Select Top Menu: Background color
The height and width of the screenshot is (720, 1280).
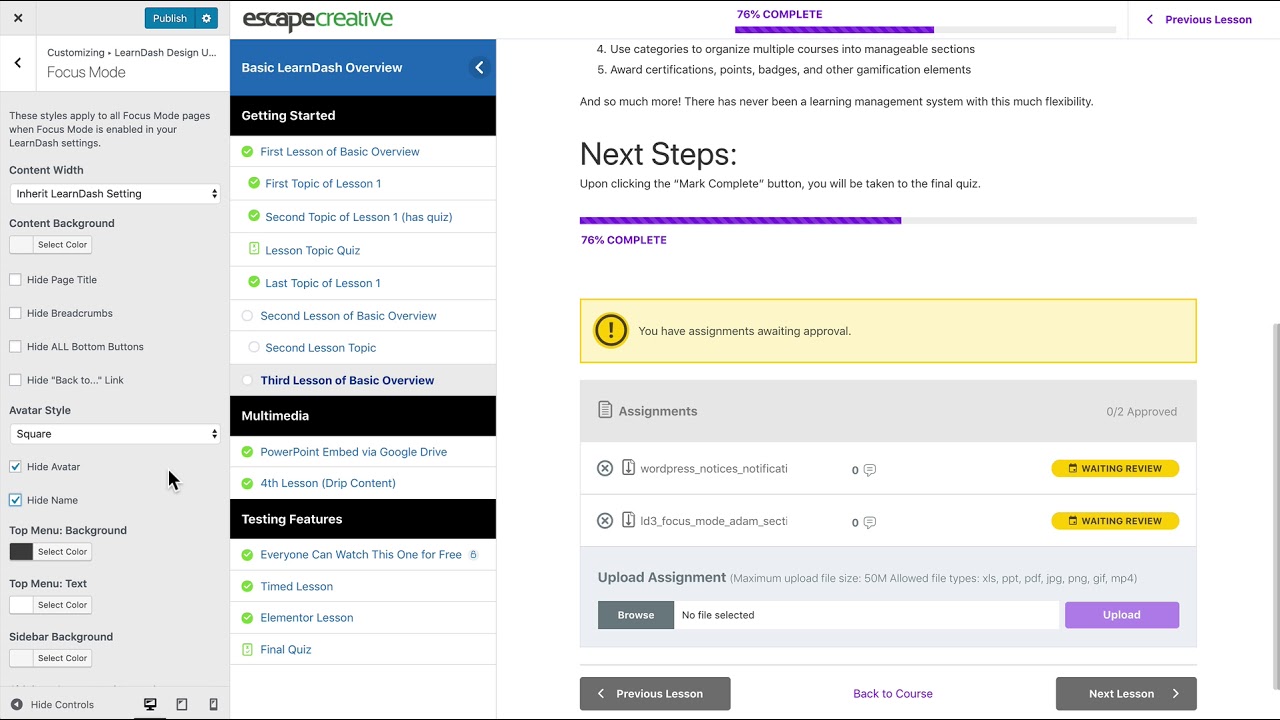point(50,552)
